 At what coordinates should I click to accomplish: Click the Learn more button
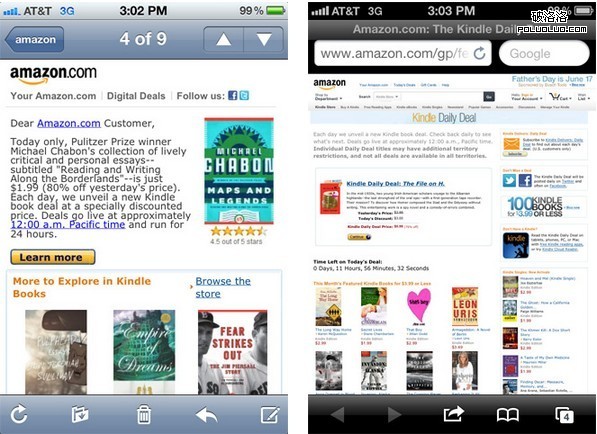(53, 257)
